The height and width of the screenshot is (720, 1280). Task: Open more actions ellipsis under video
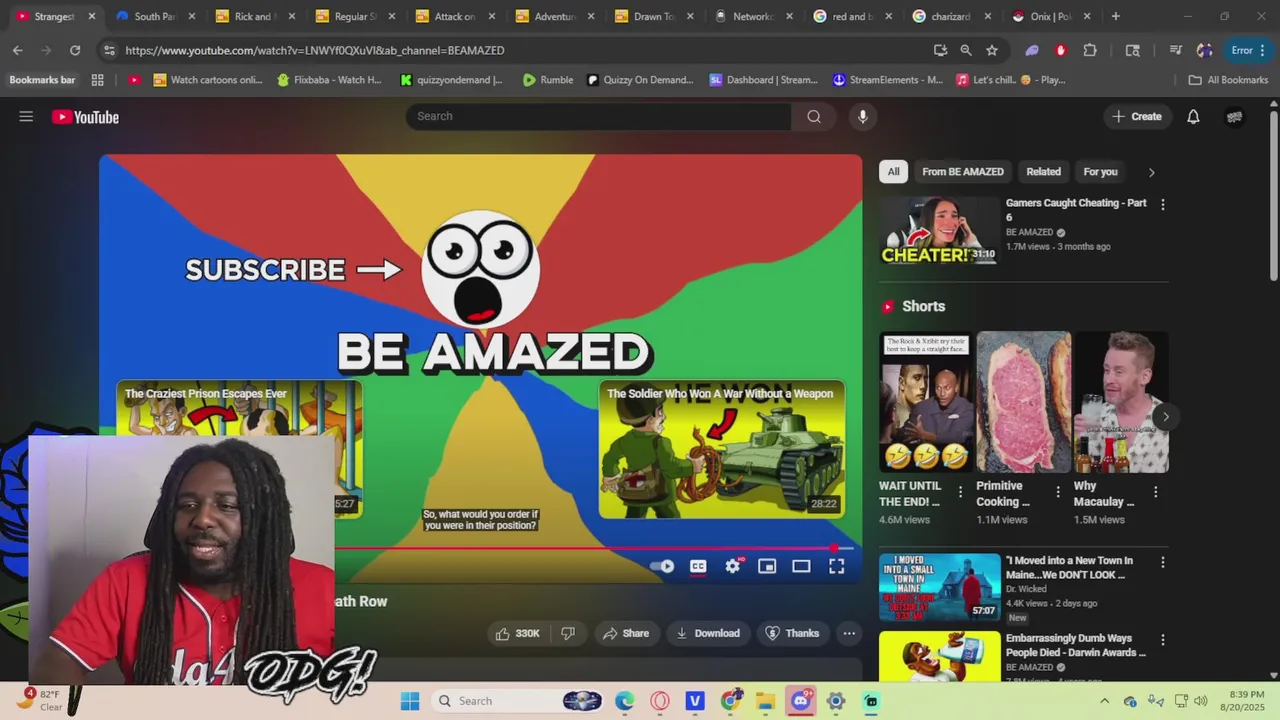(x=849, y=633)
